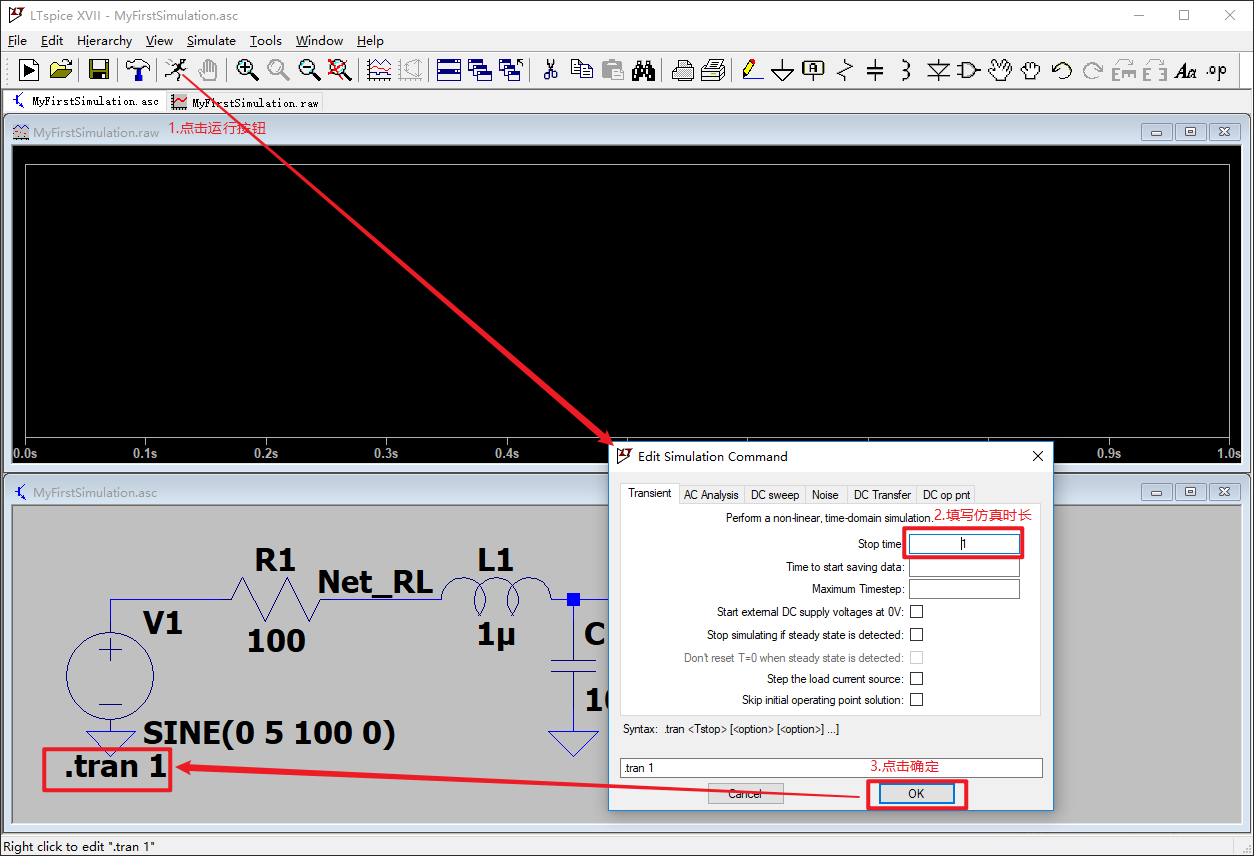Open the Component library gate icon
The height and width of the screenshot is (856, 1254).
click(967, 70)
